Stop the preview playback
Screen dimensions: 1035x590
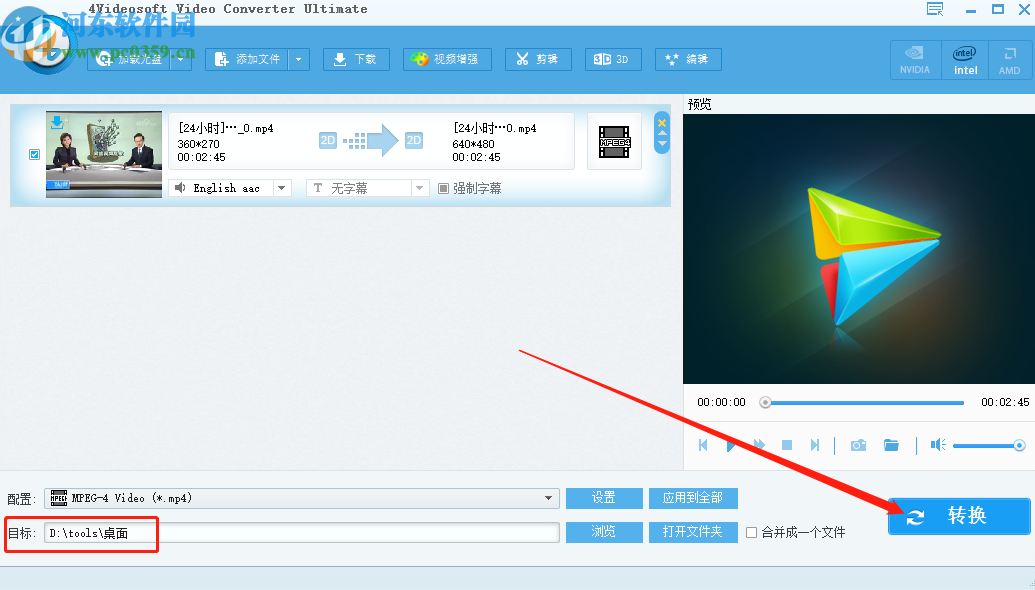click(x=787, y=445)
